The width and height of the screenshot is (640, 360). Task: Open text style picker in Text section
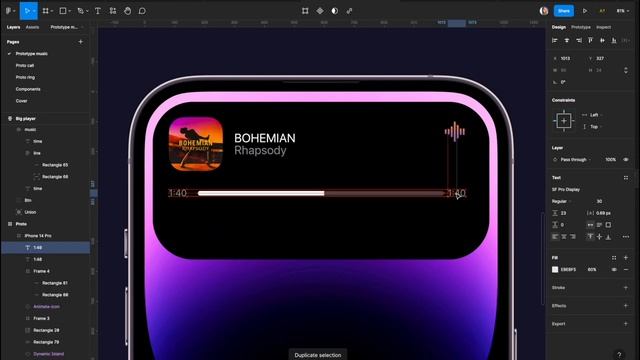pyautogui.click(x=626, y=178)
